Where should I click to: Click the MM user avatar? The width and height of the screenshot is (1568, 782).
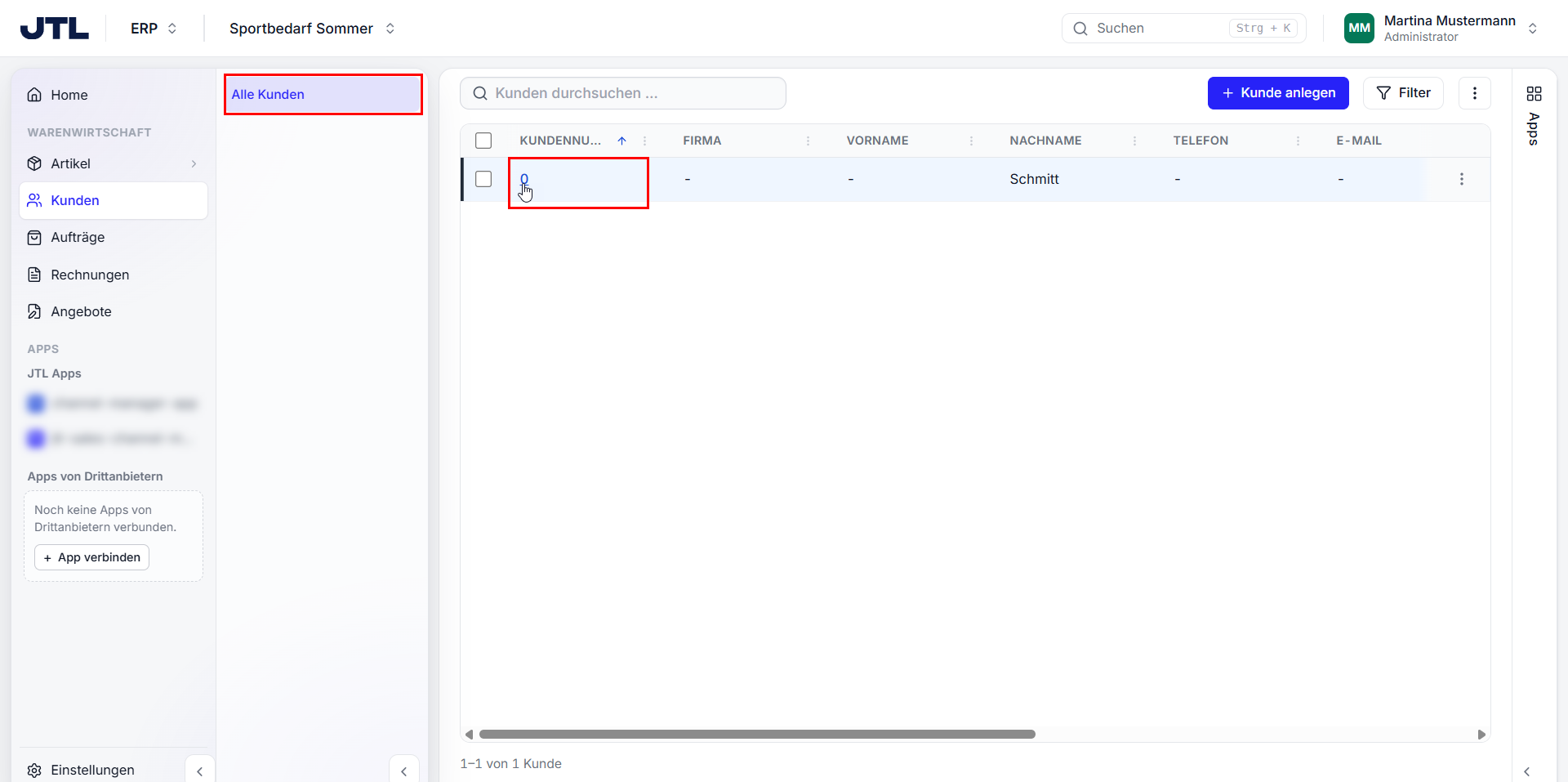click(1359, 28)
